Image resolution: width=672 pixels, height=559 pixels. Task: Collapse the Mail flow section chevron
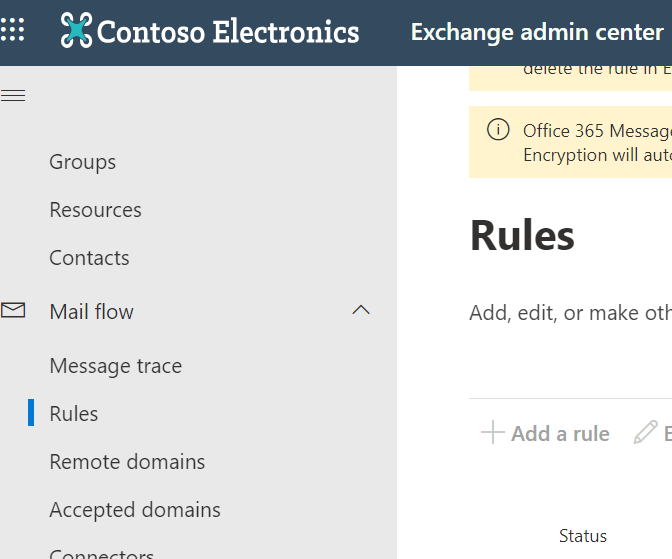click(x=361, y=310)
